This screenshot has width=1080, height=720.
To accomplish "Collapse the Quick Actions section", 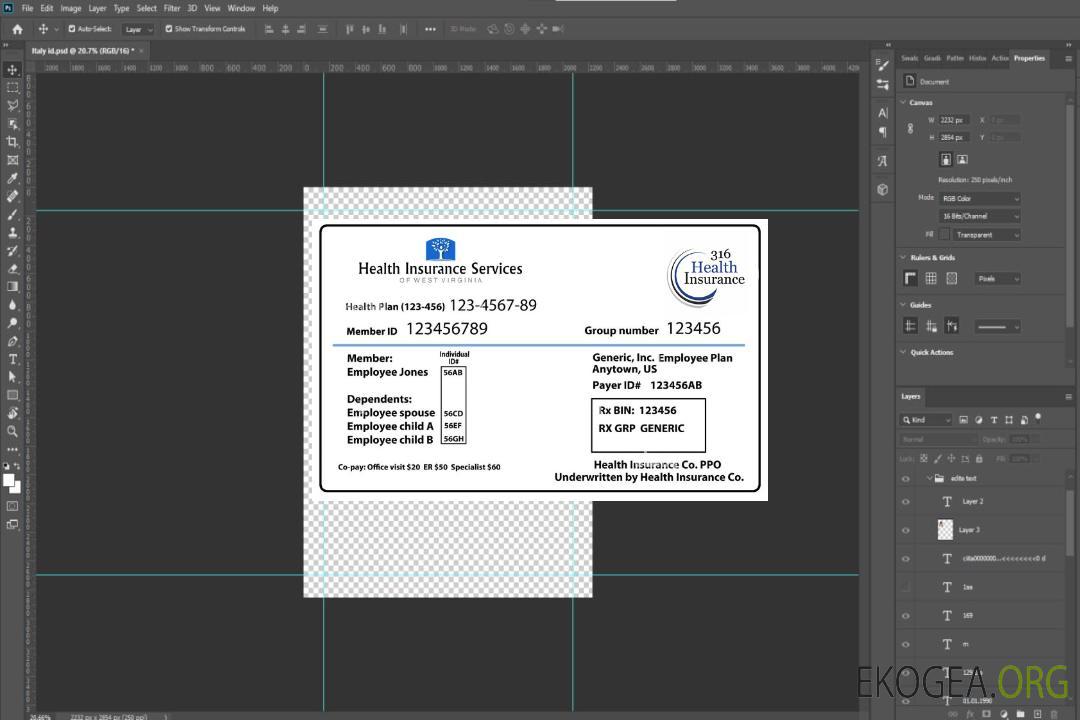I will (x=904, y=352).
